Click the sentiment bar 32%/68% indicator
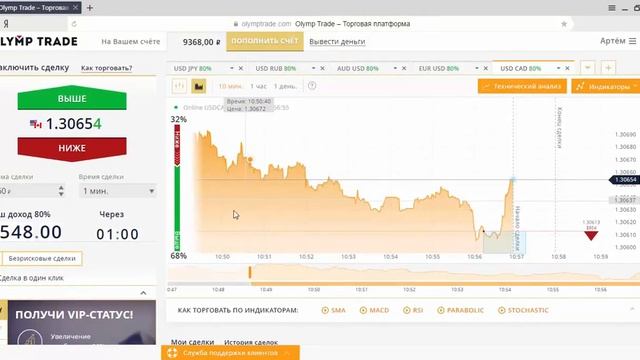This screenshot has height=360, width=640. coord(177,188)
